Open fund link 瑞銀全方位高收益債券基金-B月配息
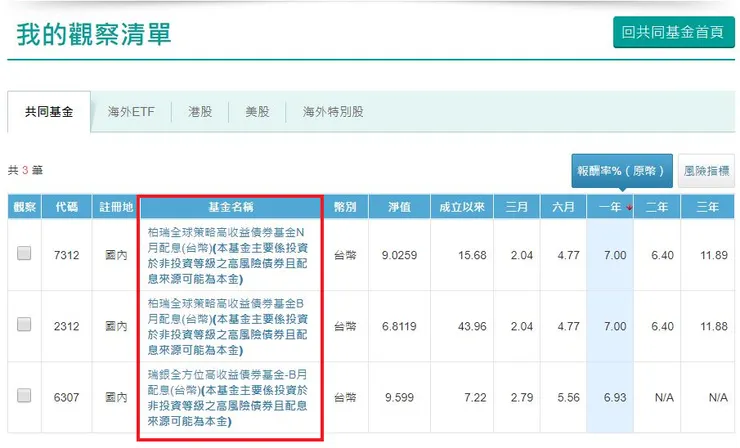The width and height of the screenshot is (740, 448). pyautogui.click(x=227, y=397)
